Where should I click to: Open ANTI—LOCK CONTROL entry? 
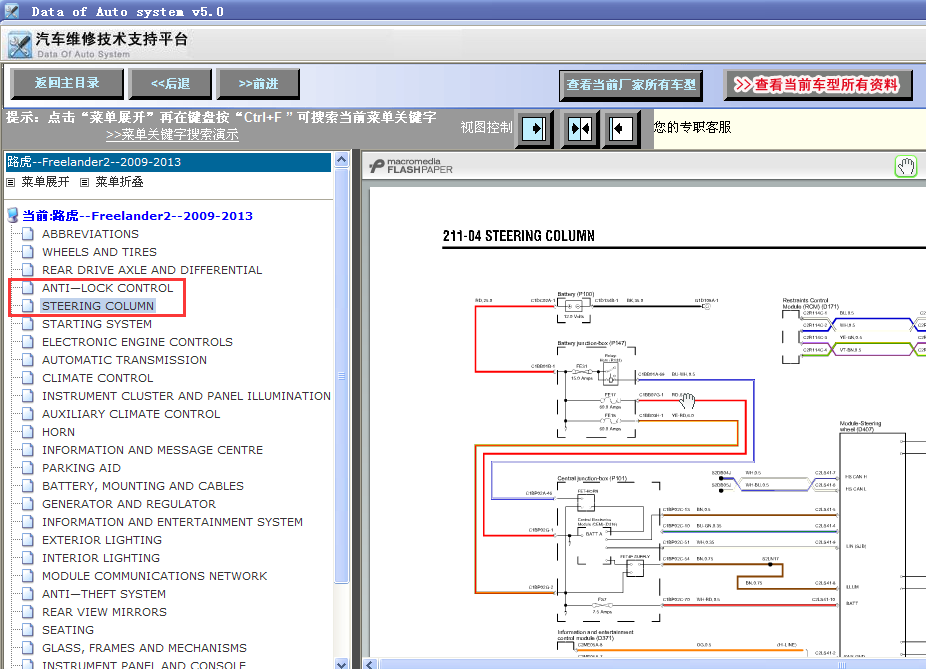pyautogui.click(x=107, y=288)
